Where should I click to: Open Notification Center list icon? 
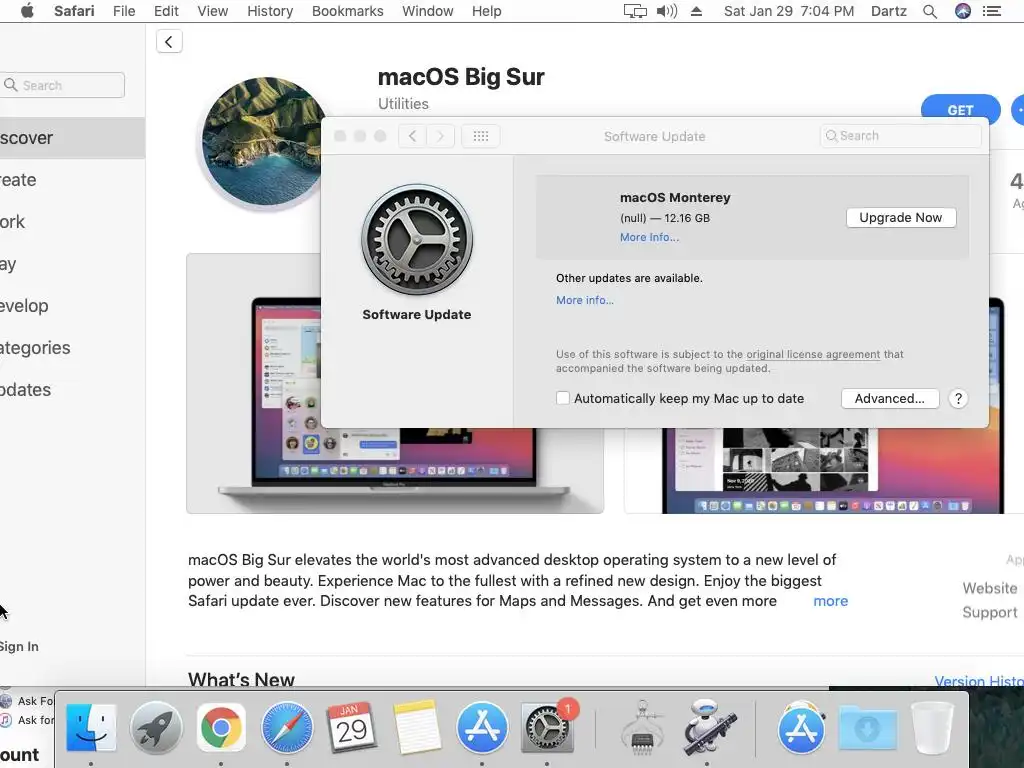coord(992,11)
